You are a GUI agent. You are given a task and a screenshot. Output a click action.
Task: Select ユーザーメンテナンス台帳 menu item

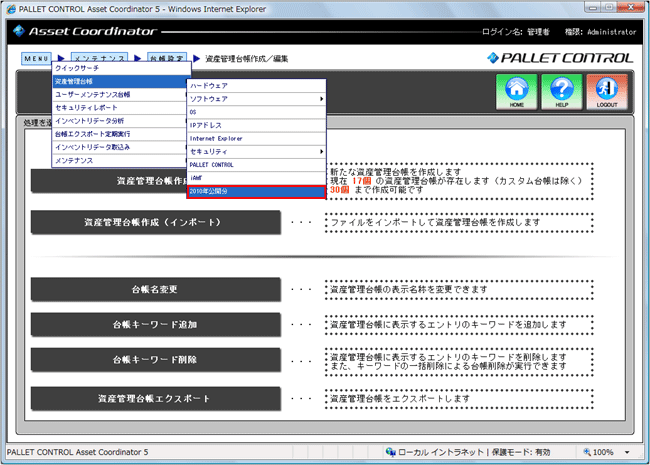[120, 94]
